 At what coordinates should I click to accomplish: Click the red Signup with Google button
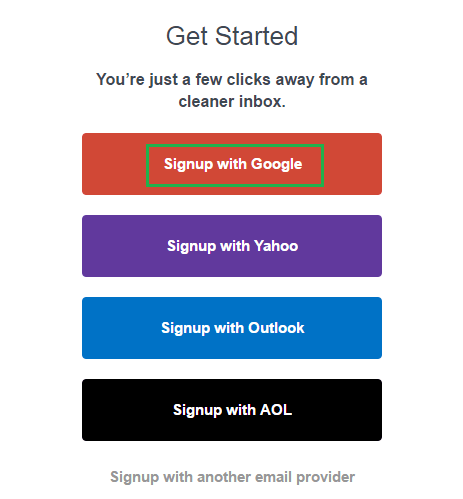(232, 164)
